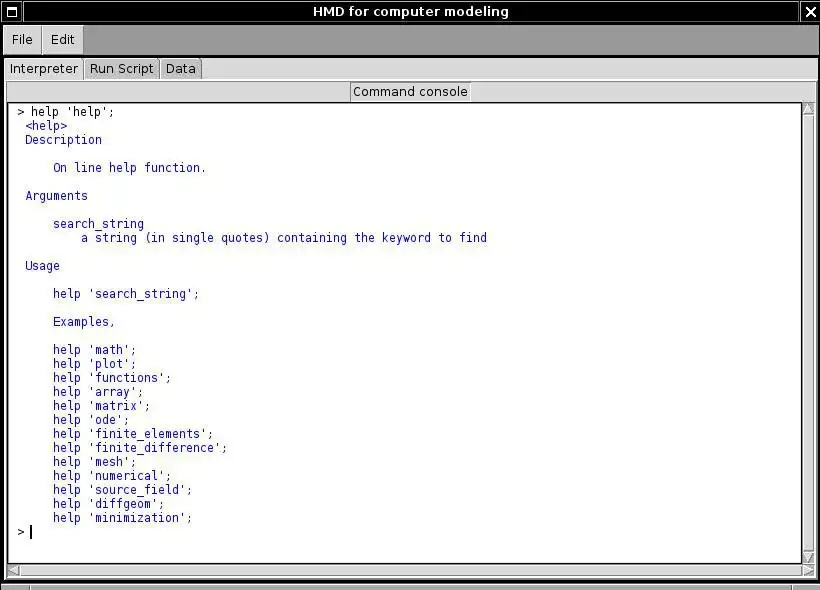Screen dimensions: 820x590
Task: Click the "a string (in single quotes)" line
Action: [x=284, y=237]
